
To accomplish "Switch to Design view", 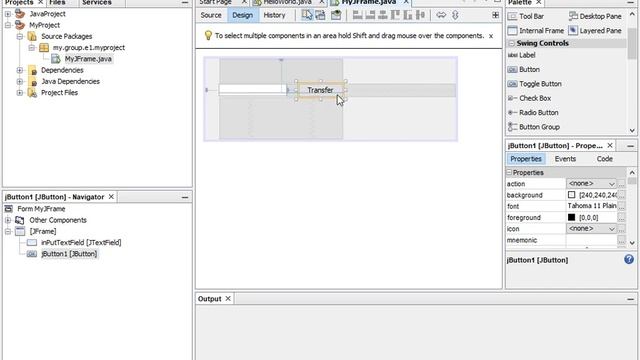I will [242, 15].
